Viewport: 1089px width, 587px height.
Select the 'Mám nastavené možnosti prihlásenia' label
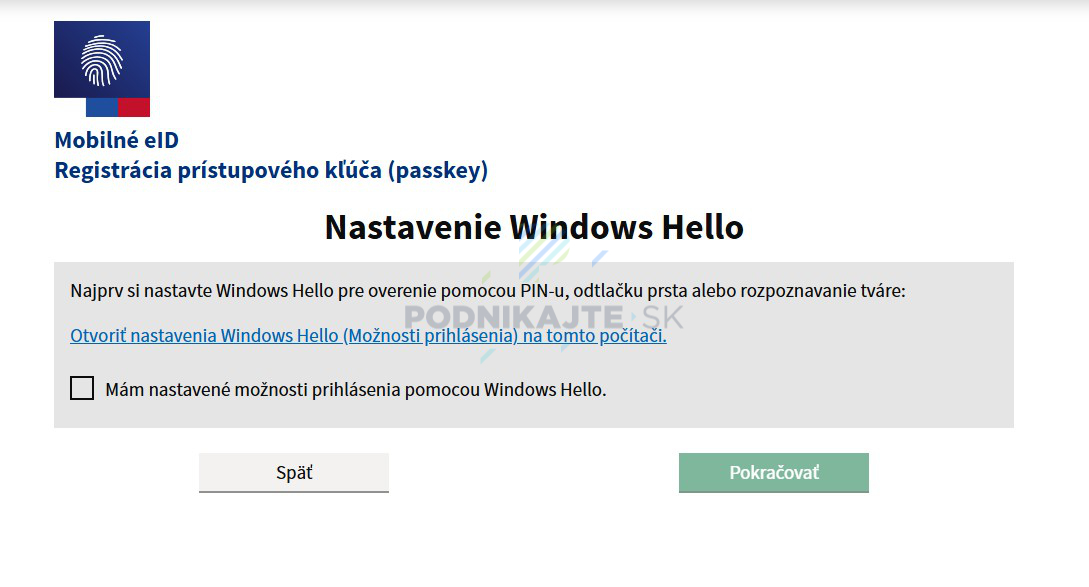(x=356, y=390)
